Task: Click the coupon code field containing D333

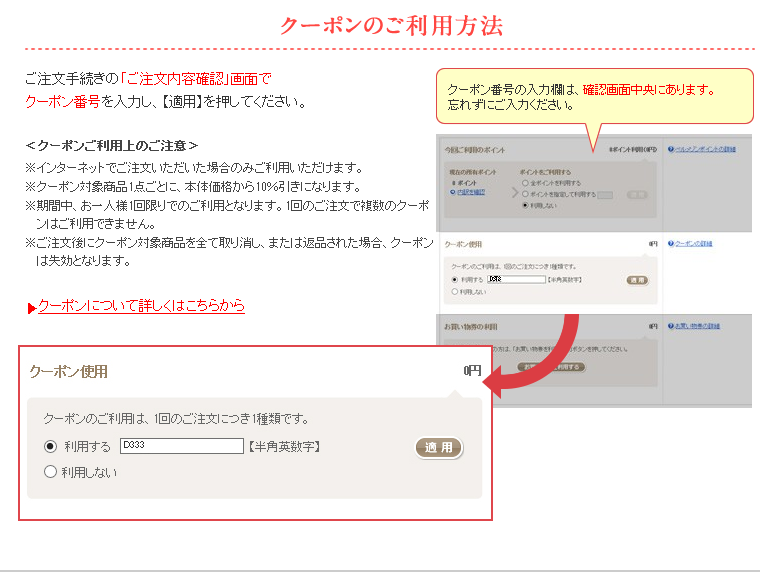Action: [x=181, y=446]
